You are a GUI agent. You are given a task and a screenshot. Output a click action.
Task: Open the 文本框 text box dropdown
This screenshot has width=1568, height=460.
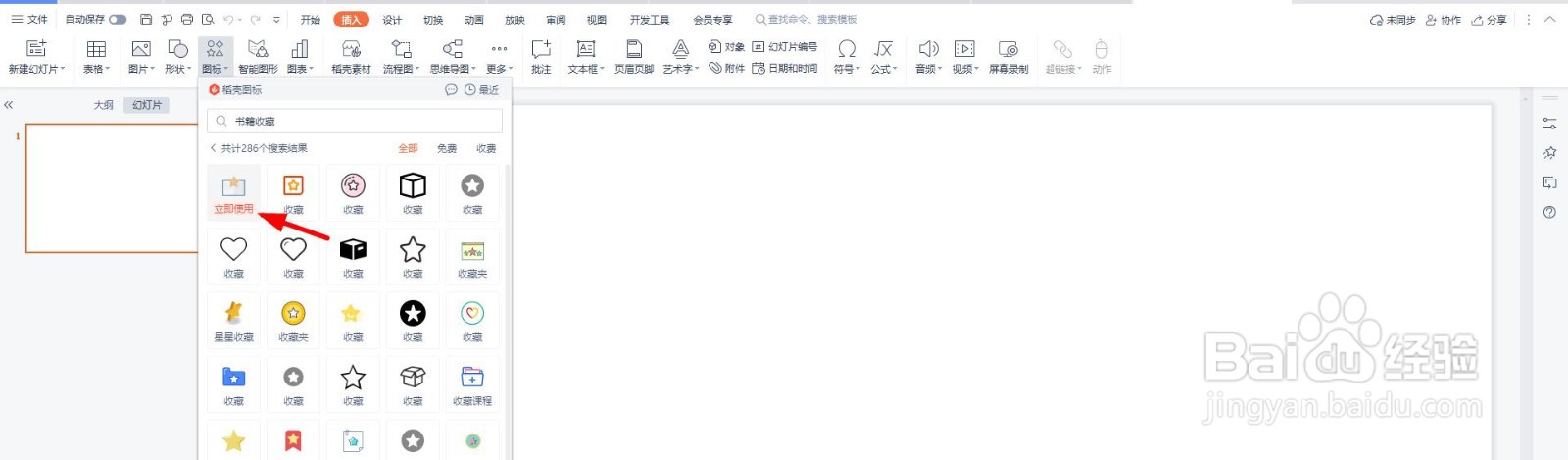(586, 69)
